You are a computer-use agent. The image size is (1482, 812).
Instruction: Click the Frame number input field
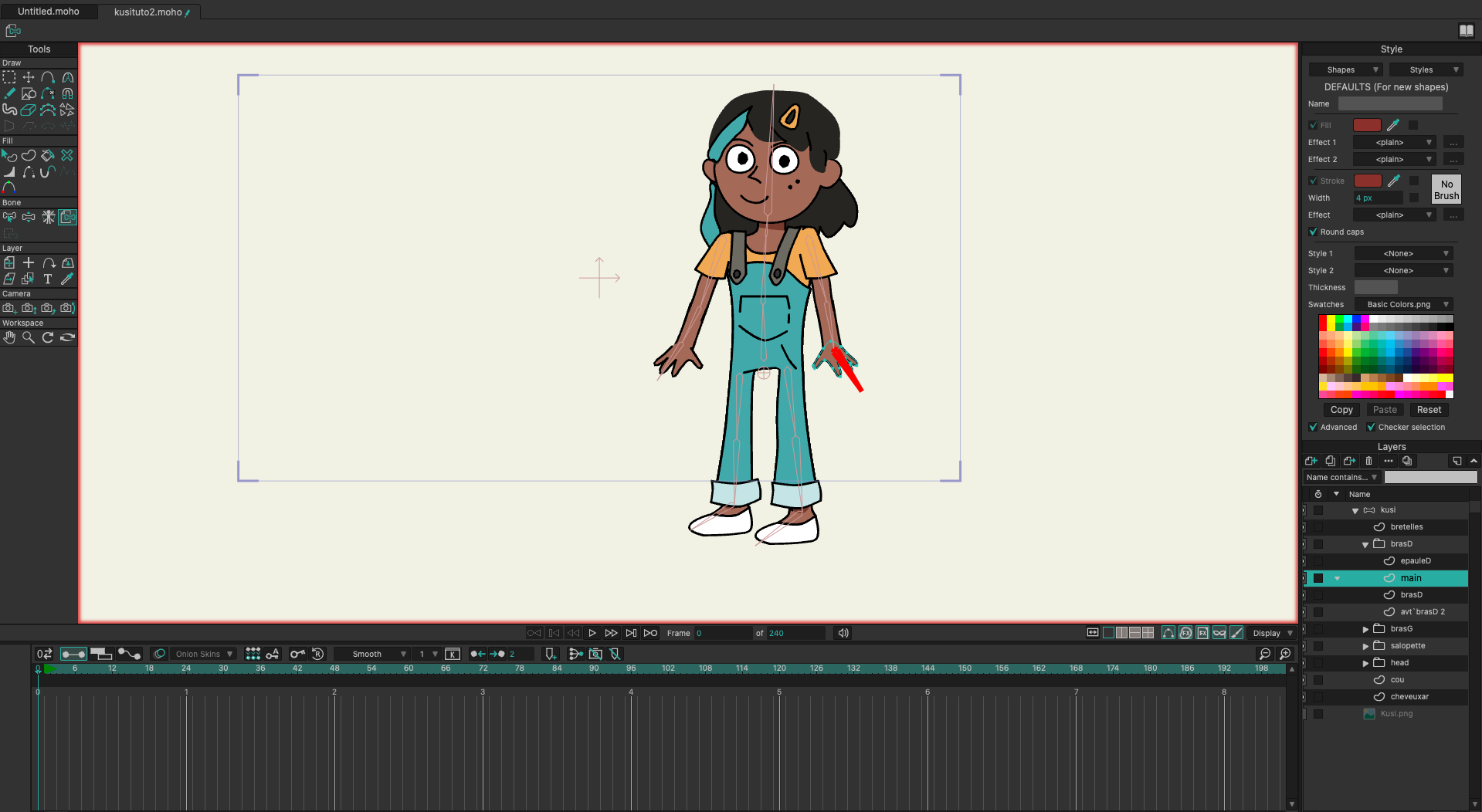click(722, 633)
